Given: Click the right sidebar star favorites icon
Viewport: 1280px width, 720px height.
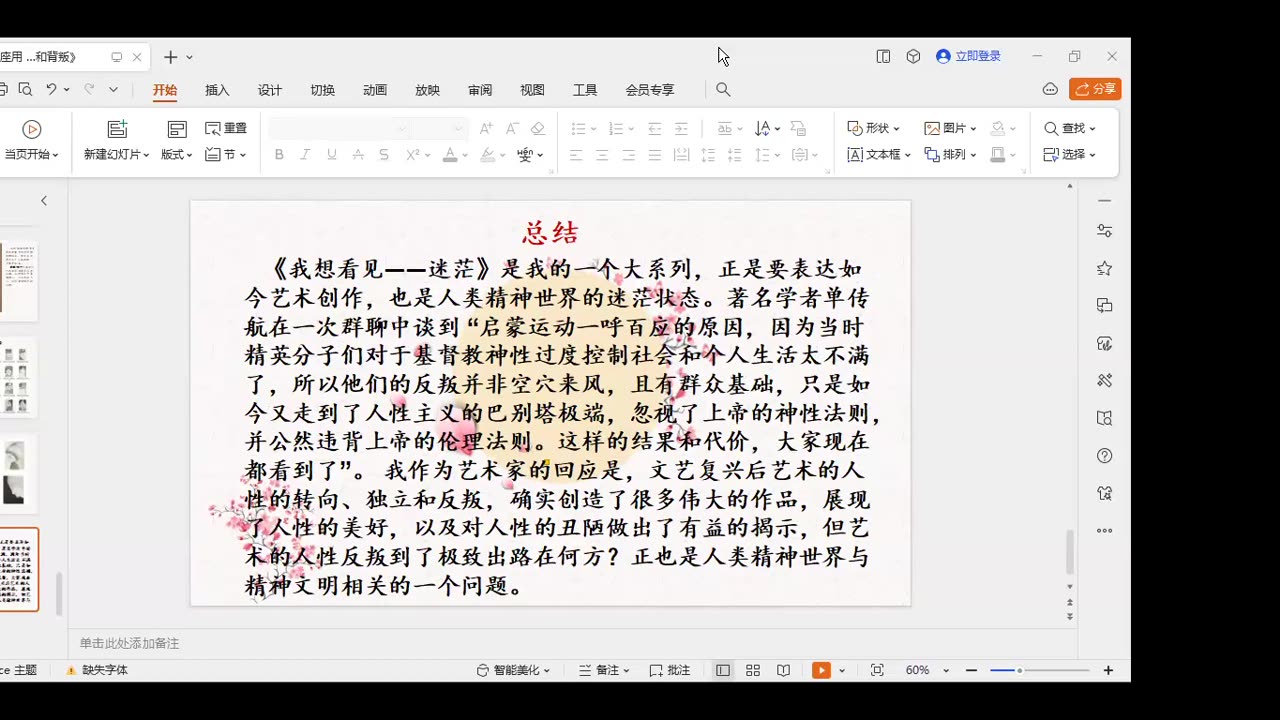Looking at the screenshot, I should point(1104,268).
